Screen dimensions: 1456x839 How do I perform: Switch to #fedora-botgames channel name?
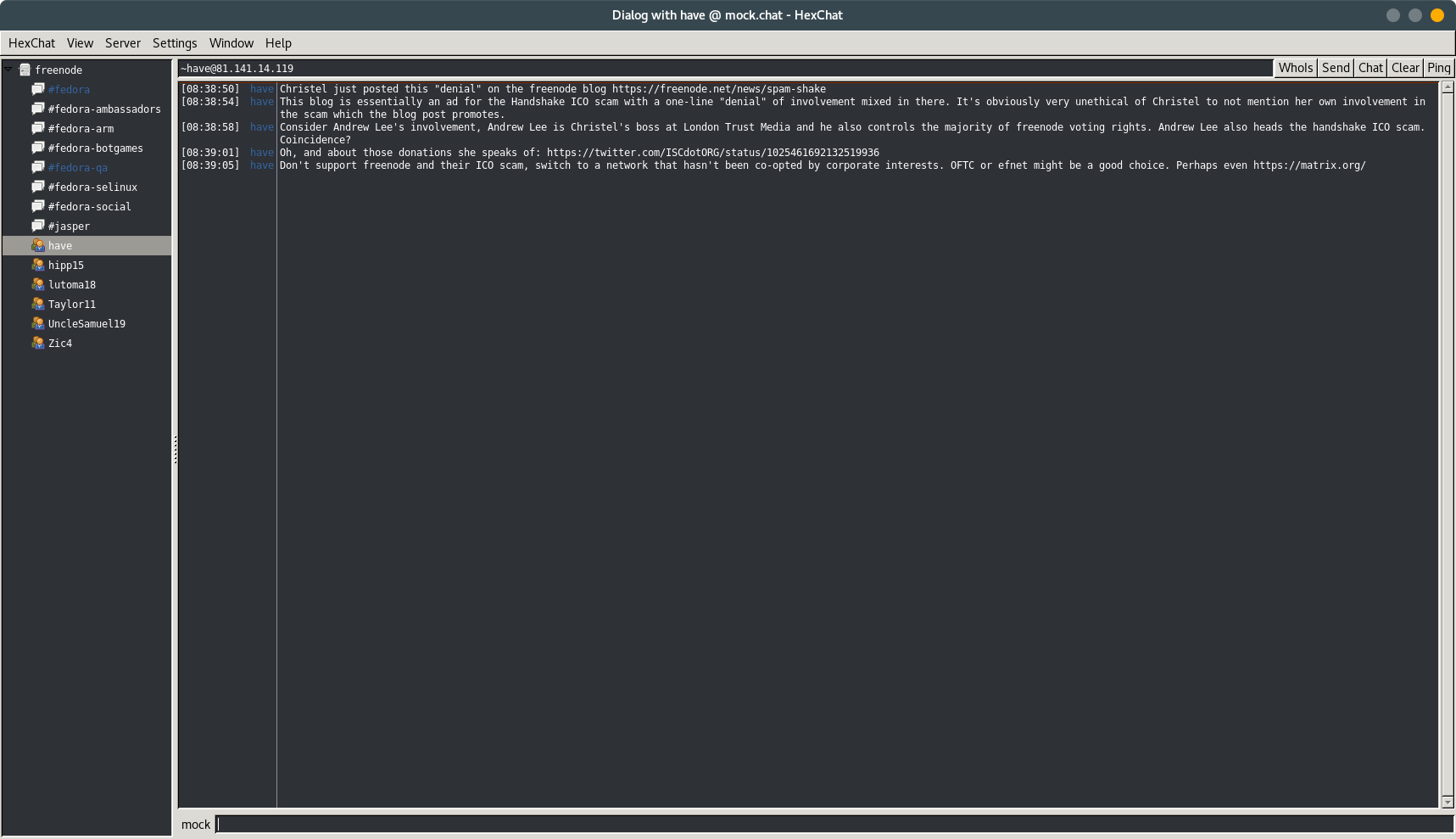[96, 148]
